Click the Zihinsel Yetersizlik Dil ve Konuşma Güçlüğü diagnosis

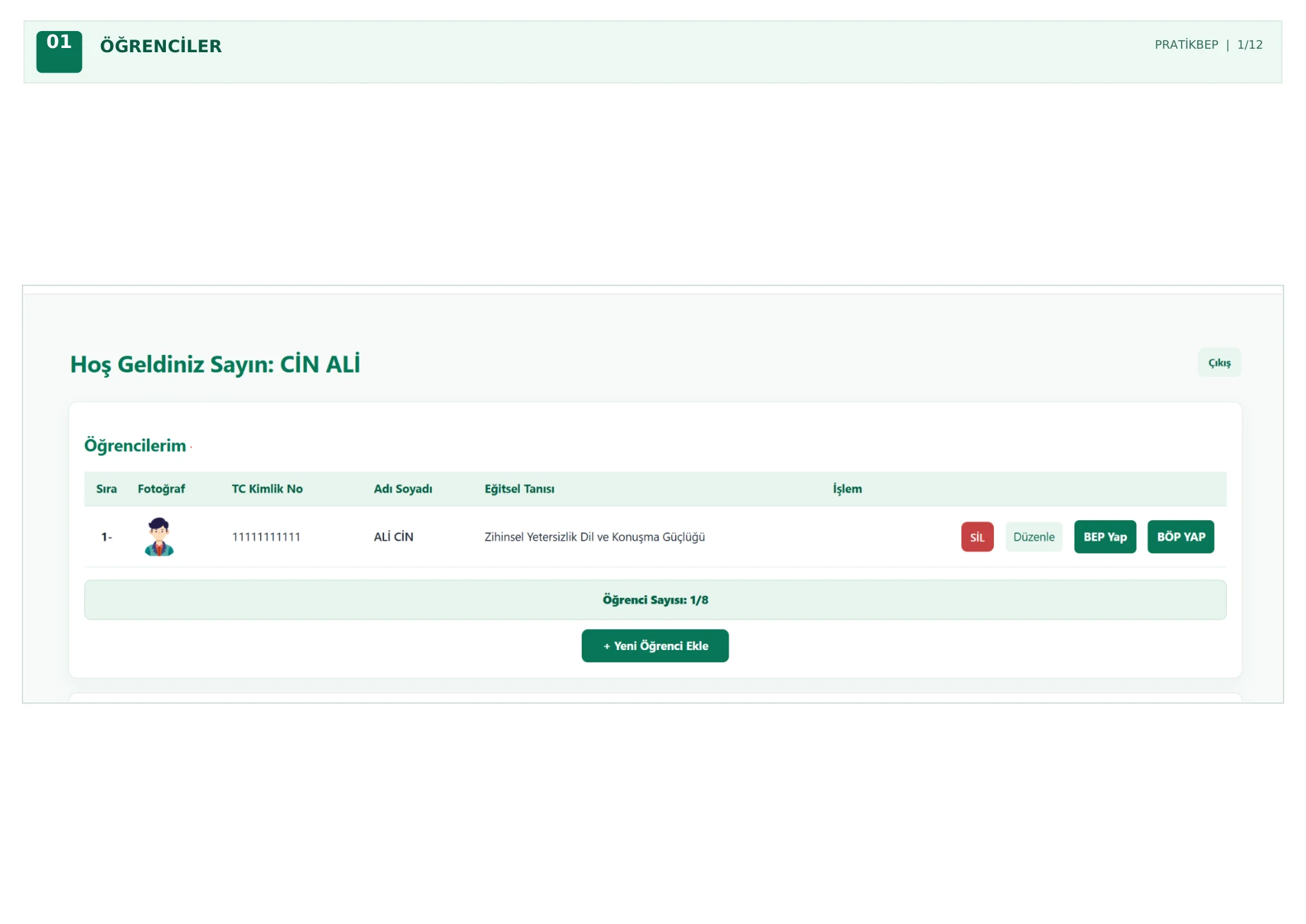[594, 536]
